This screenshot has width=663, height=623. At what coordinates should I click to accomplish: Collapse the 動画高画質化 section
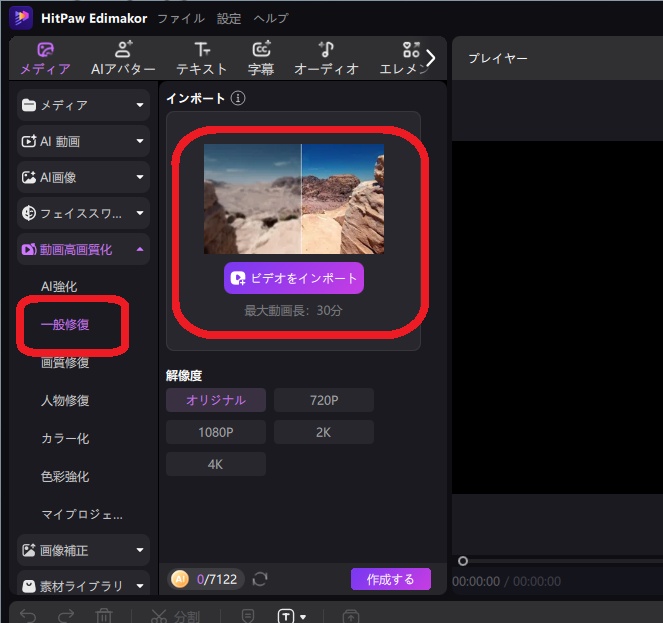click(83, 250)
